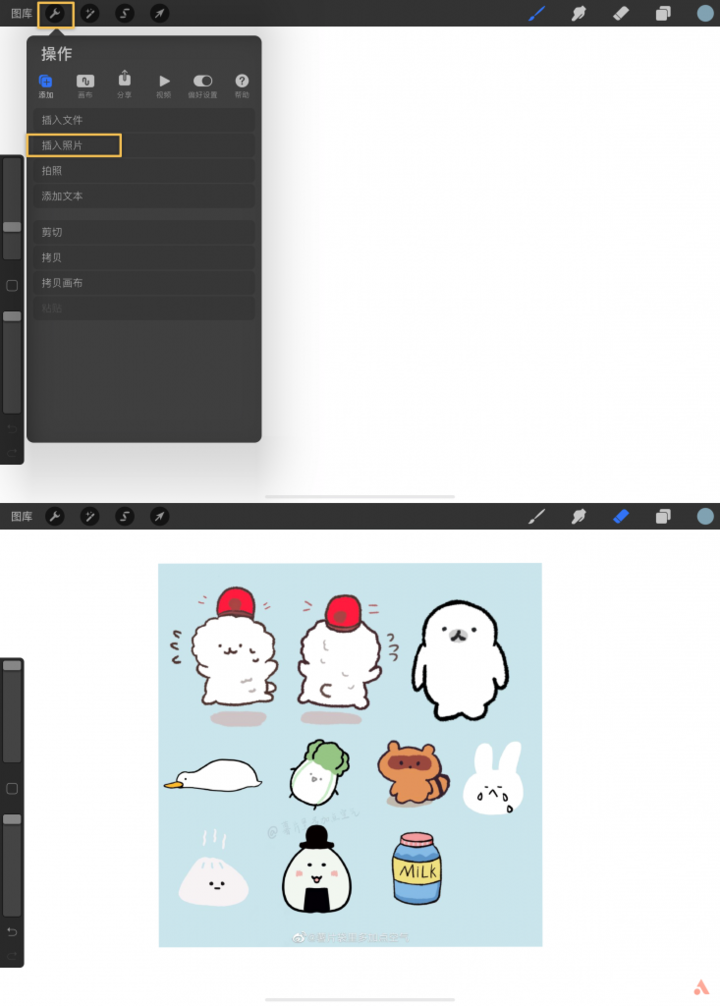Select the Brush tool in top toolbar

pyautogui.click(x=536, y=13)
